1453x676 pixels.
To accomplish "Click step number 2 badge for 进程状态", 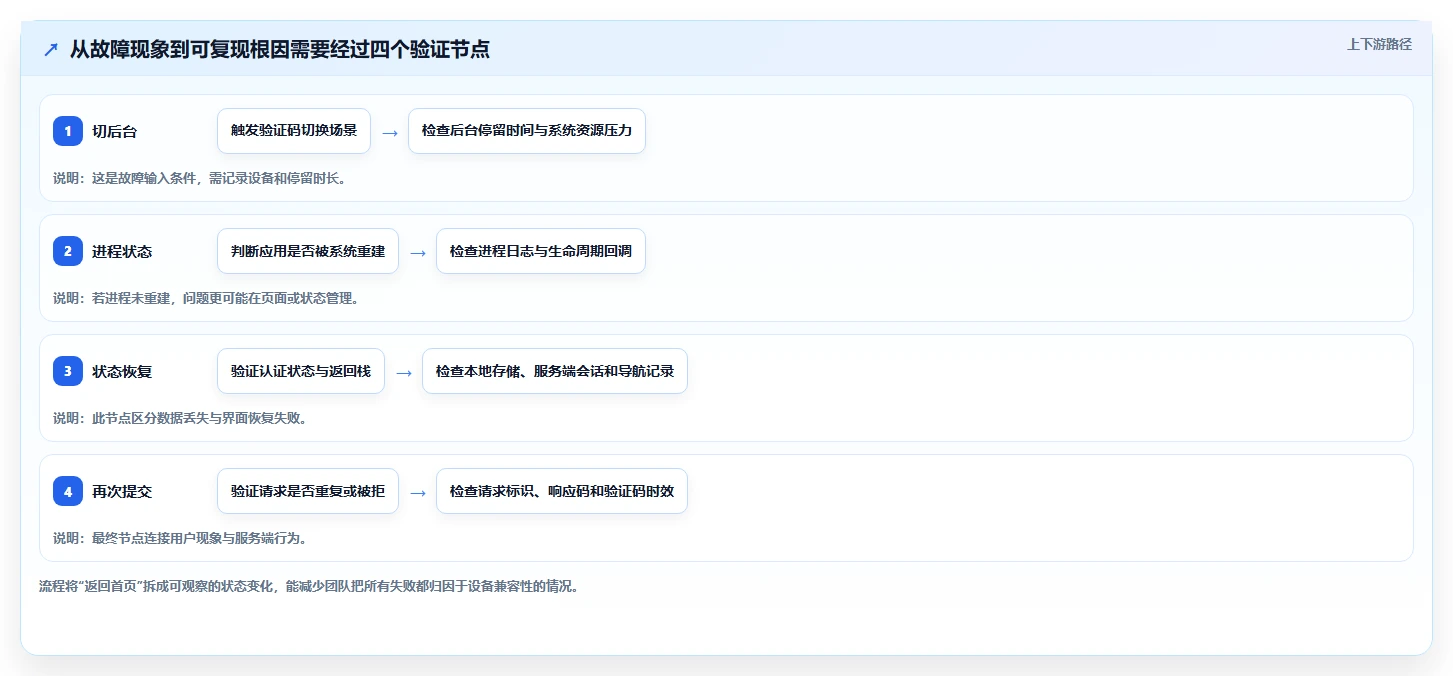I will (68, 251).
